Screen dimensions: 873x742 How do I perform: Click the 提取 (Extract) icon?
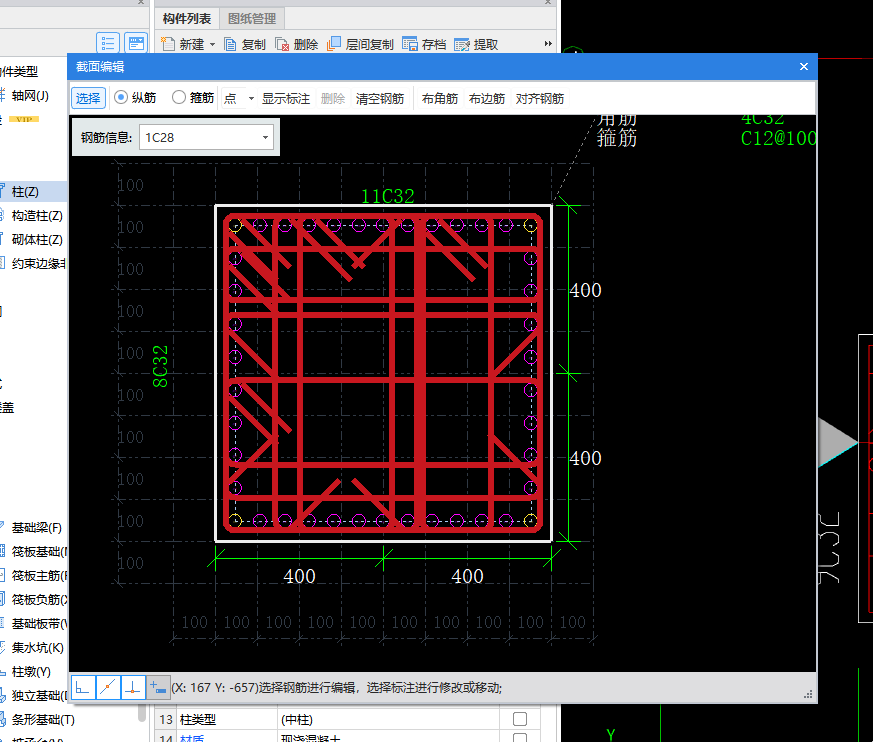pos(462,45)
